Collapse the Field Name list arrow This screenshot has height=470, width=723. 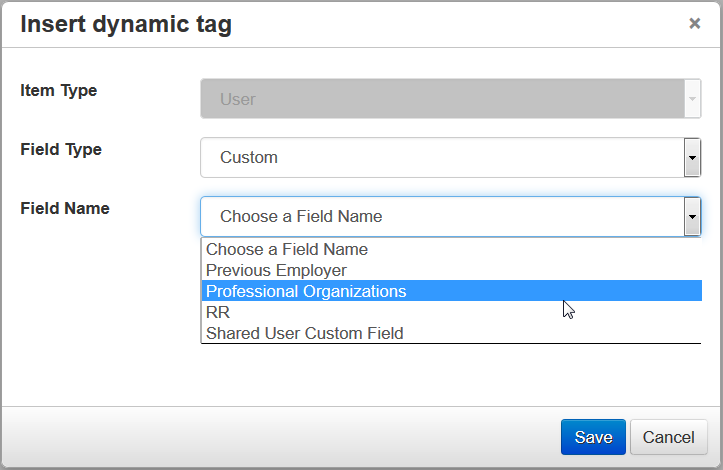pyautogui.click(x=692, y=216)
